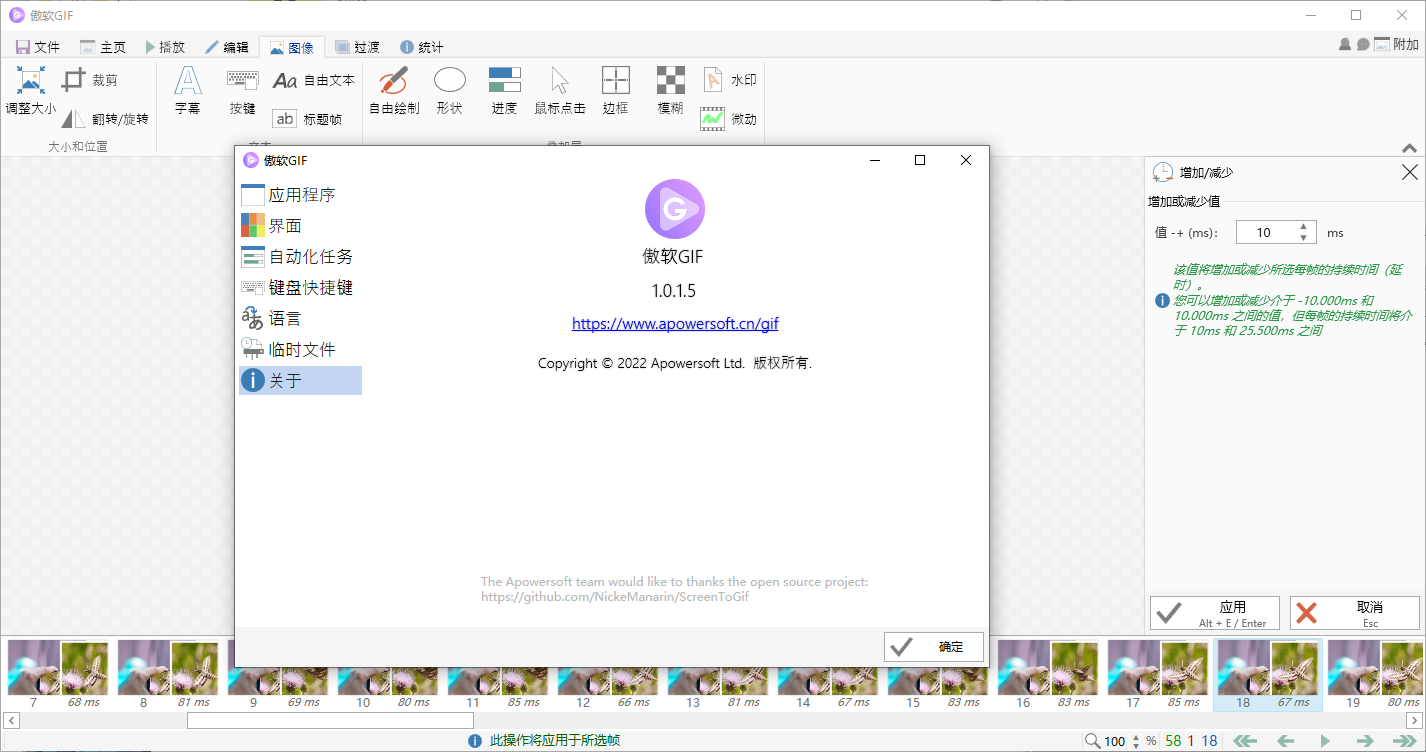Open 界面 interface settings in the dialog
This screenshot has height=752, width=1426.
click(x=300, y=226)
